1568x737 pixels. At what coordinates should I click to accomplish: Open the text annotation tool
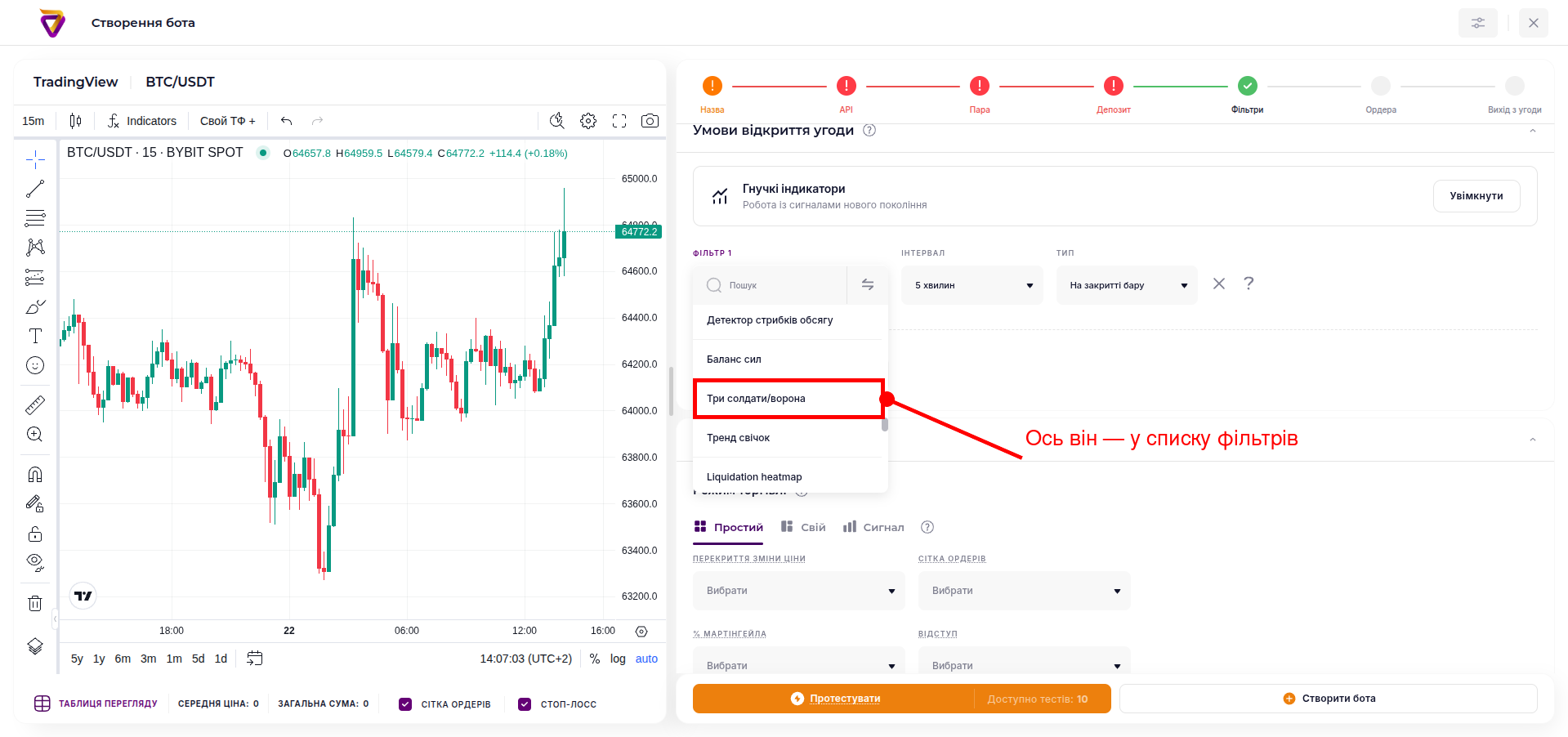[x=35, y=336]
